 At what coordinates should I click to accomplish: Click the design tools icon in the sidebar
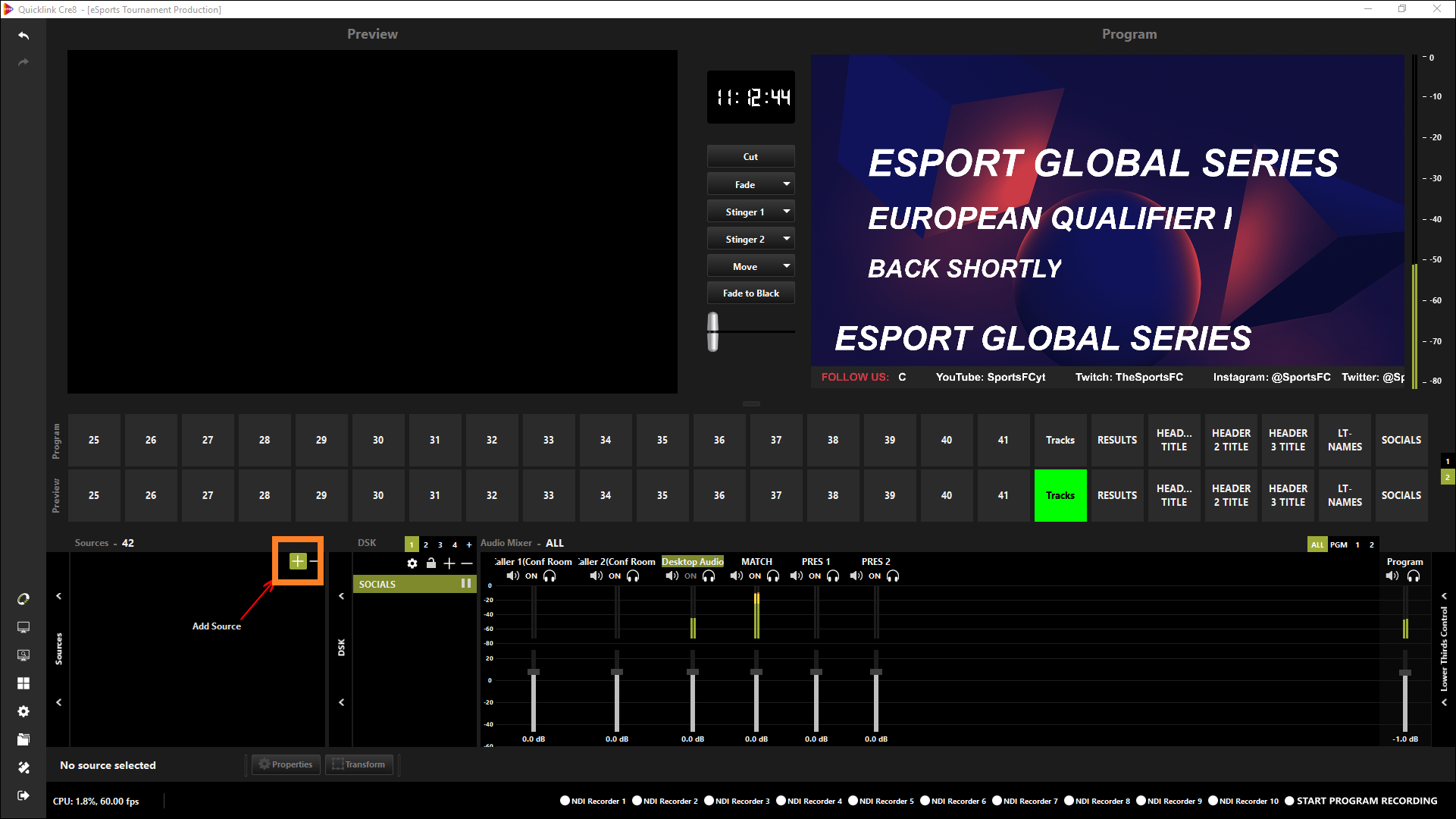pyautogui.click(x=23, y=767)
